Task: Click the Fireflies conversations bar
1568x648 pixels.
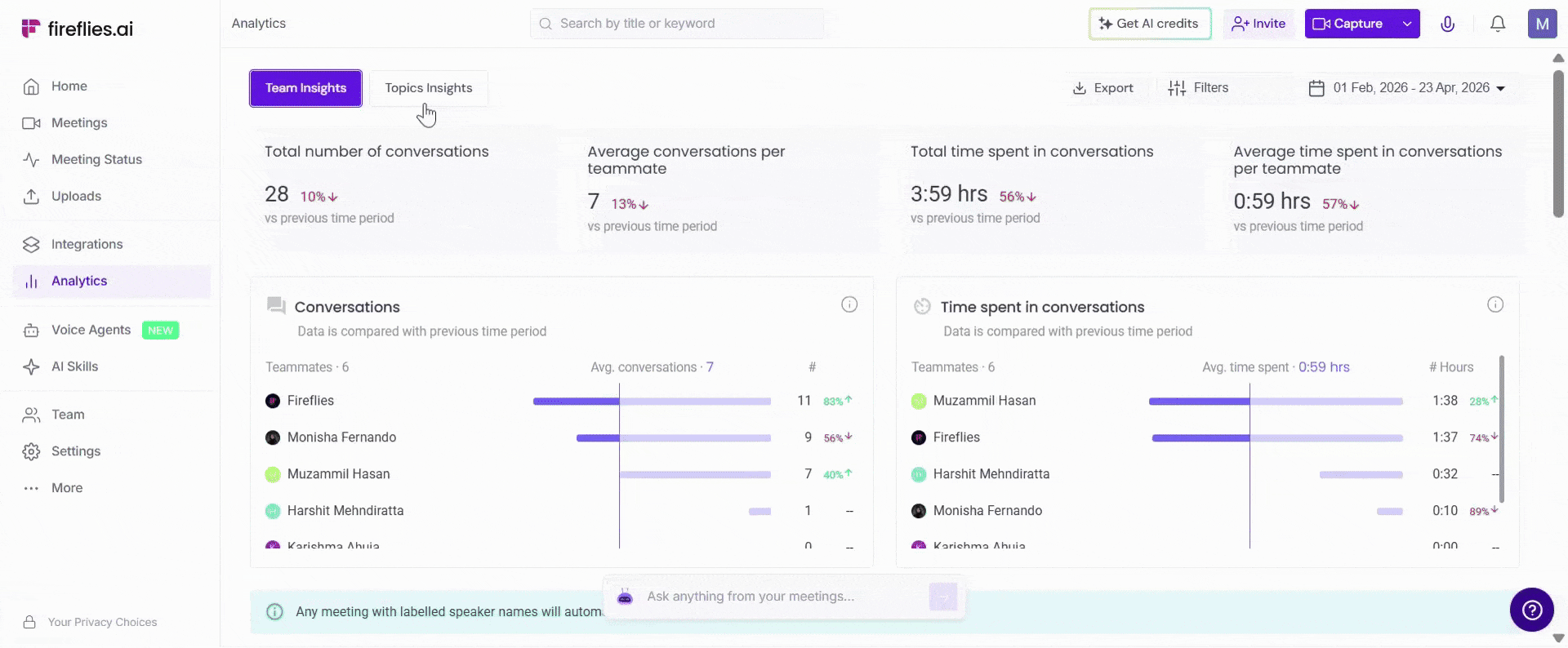Action: [x=652, y=401]
